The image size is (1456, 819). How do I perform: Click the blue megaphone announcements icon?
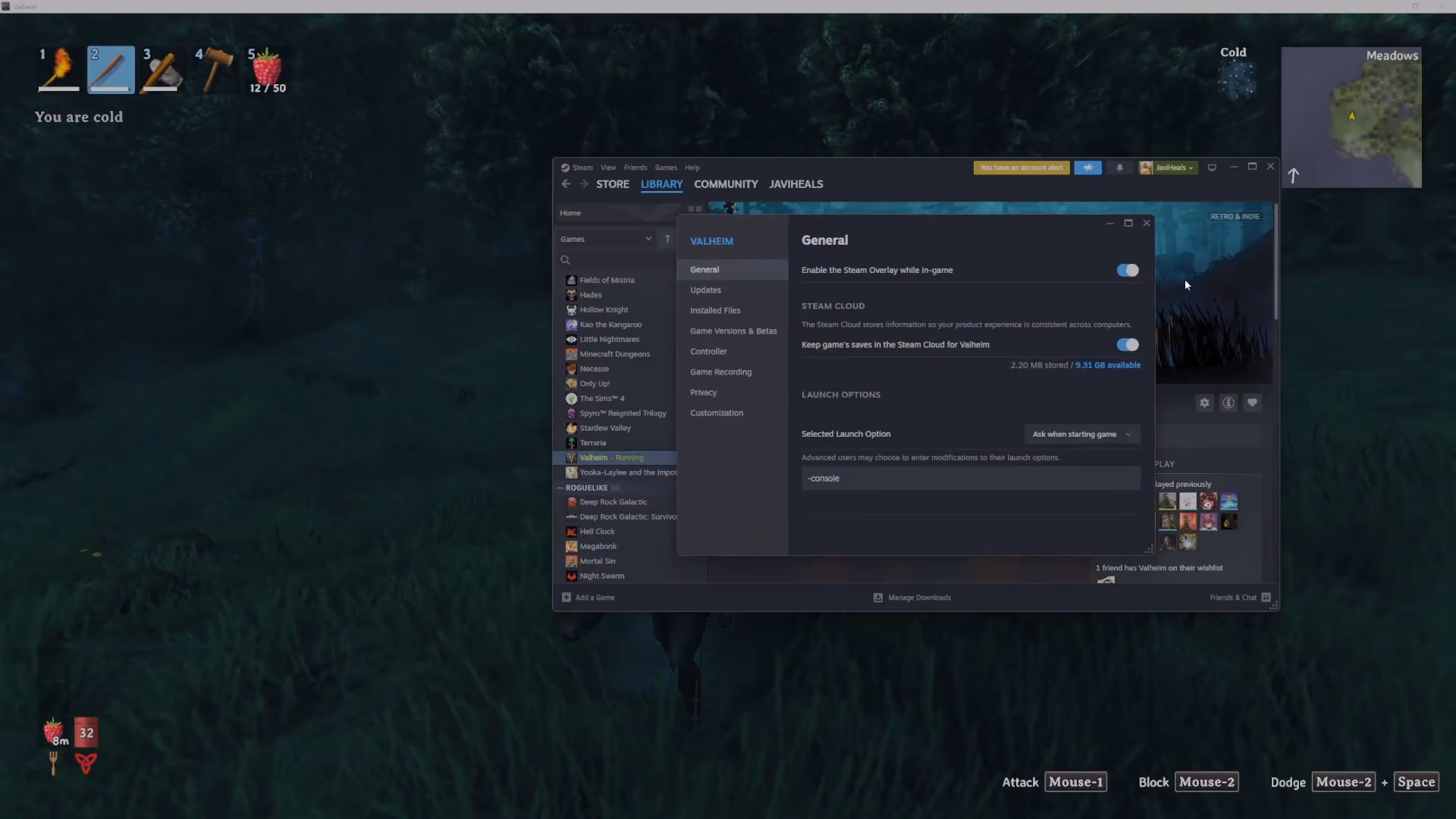1087,168
